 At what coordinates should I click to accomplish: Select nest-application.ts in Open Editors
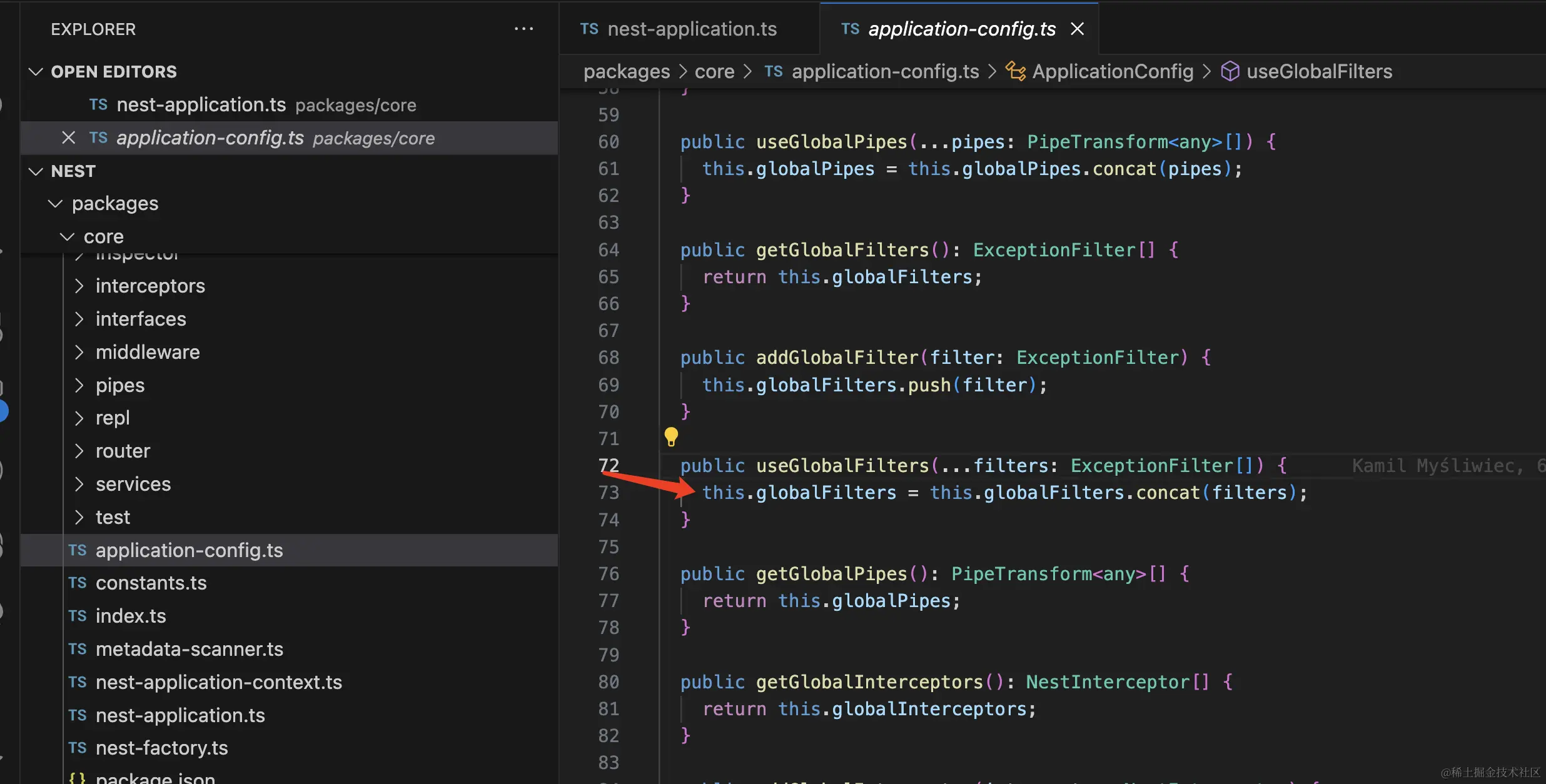coord(289,105)
